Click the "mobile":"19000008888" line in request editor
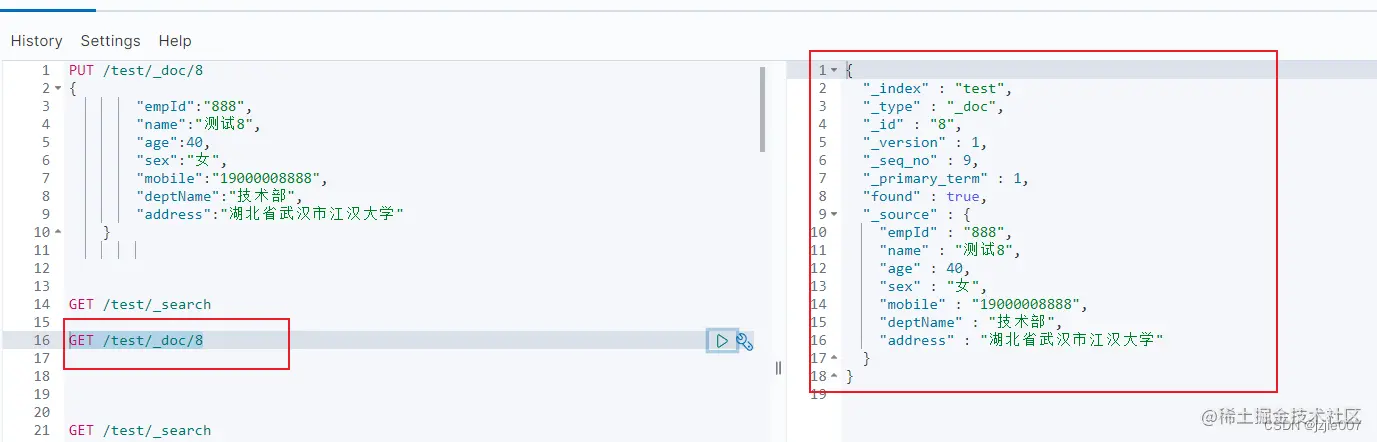The image size is (1377, 442). coord(232,179)
